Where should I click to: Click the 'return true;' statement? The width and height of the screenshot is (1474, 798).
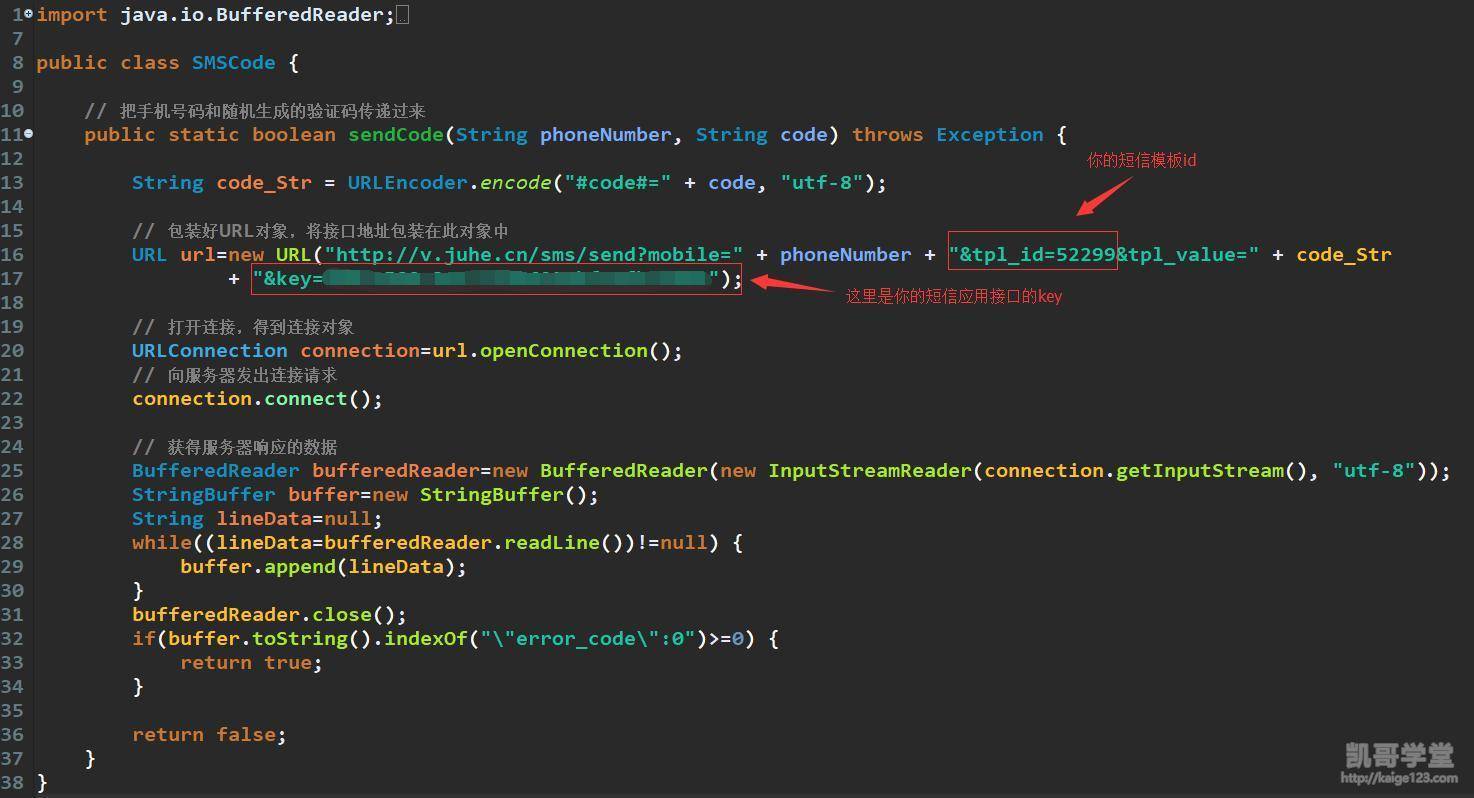click(252, 663)
